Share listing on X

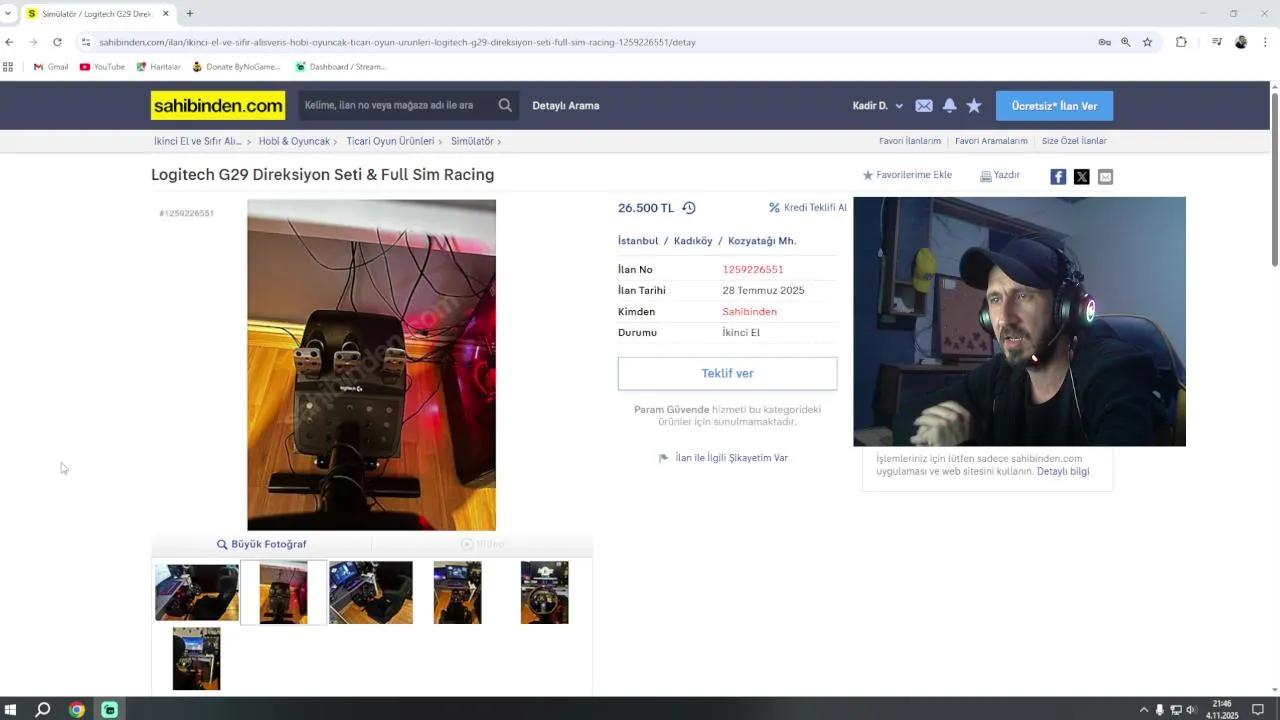tap(1082, 177)
